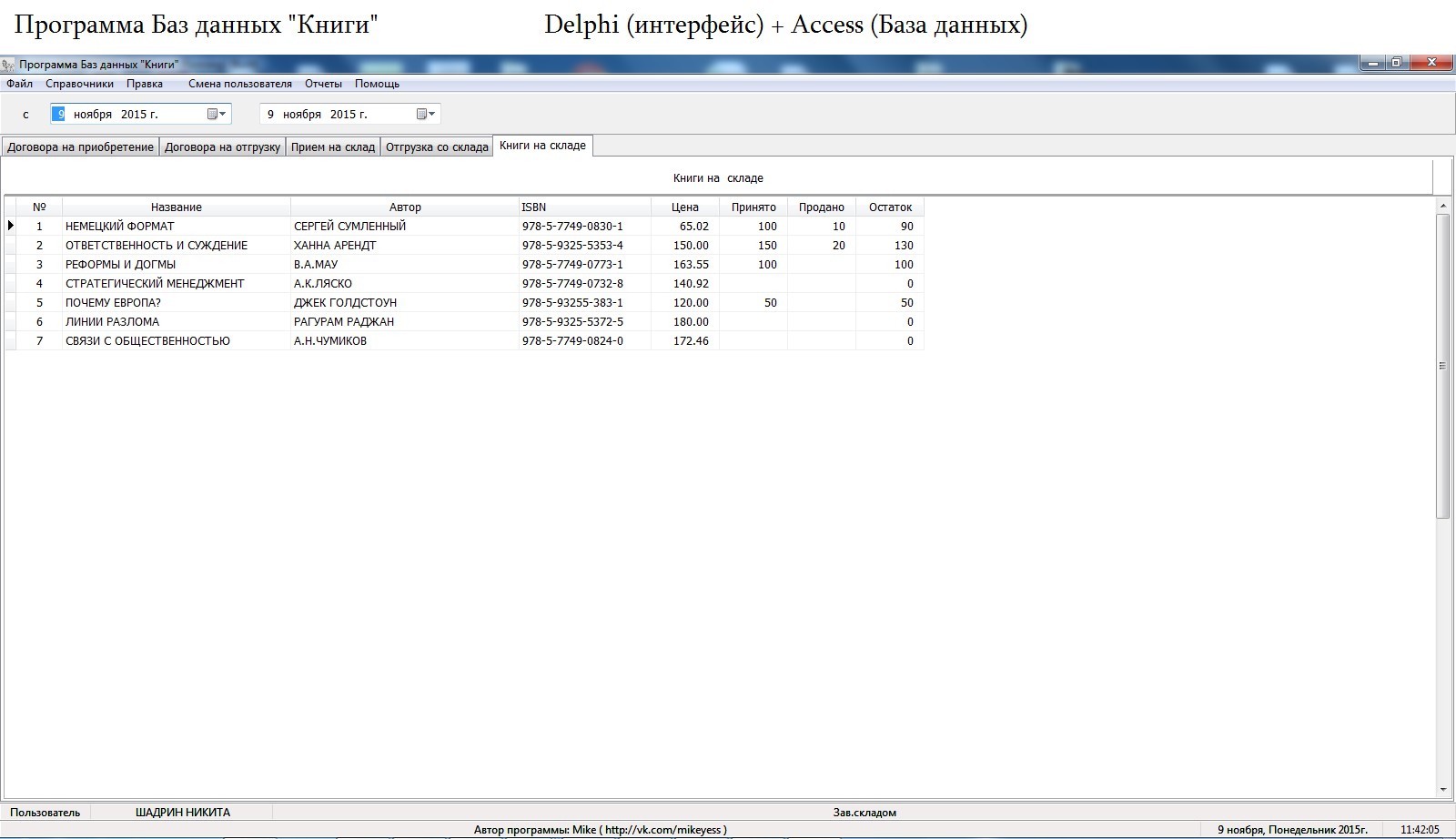1456x839 pixels.
Task: Click sold quantity cell 20
Action: 822,245
